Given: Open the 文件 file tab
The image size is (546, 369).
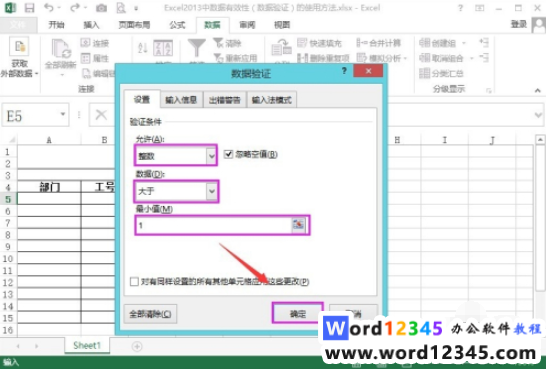Looking at the screenshot, I should (x=18, y=25).
